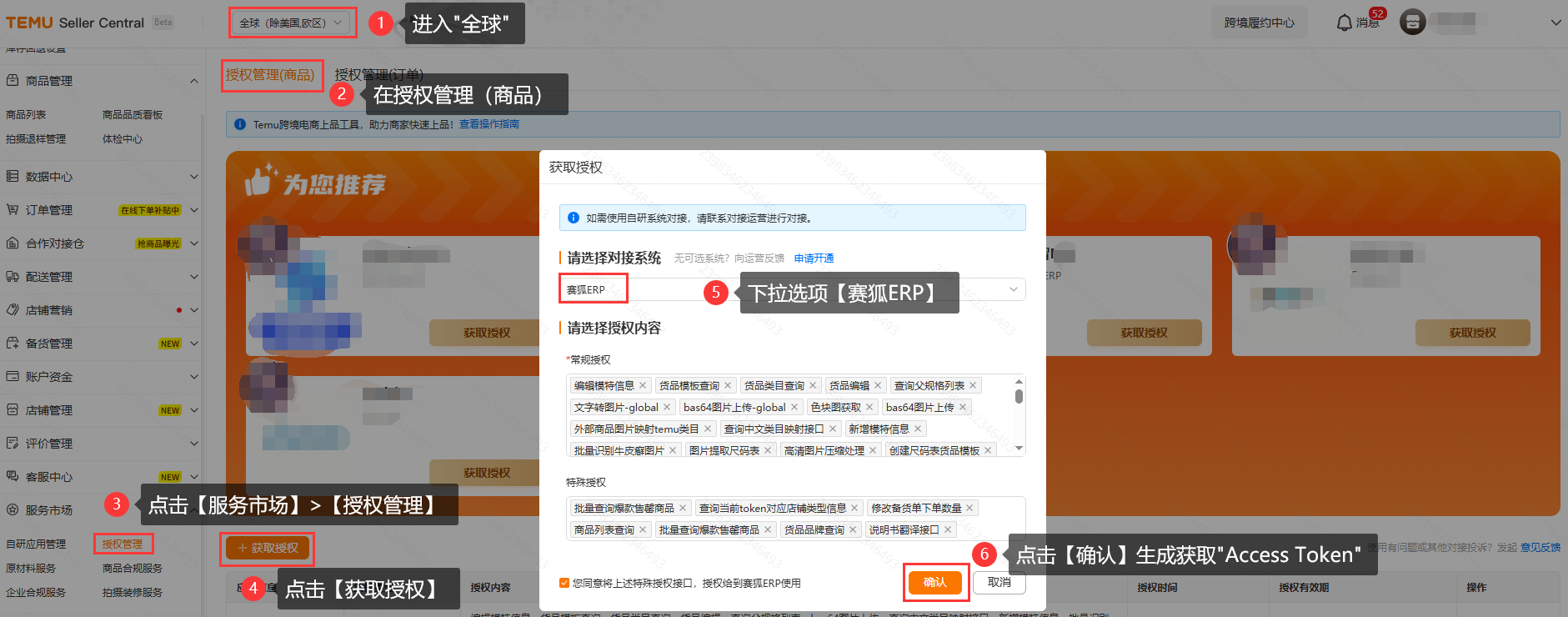Remove the 商品列表查询 tag

tap(643, 529)
